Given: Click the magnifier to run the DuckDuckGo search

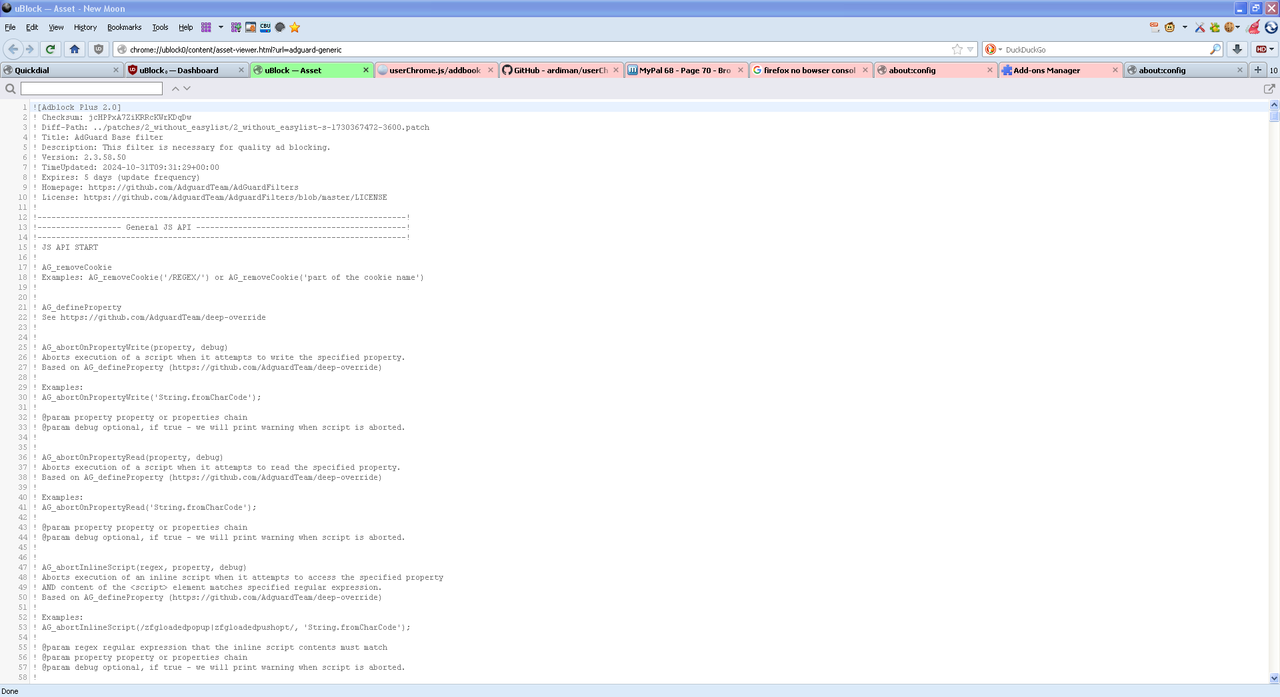Looking at the screenshot, I should point(1216,49).
